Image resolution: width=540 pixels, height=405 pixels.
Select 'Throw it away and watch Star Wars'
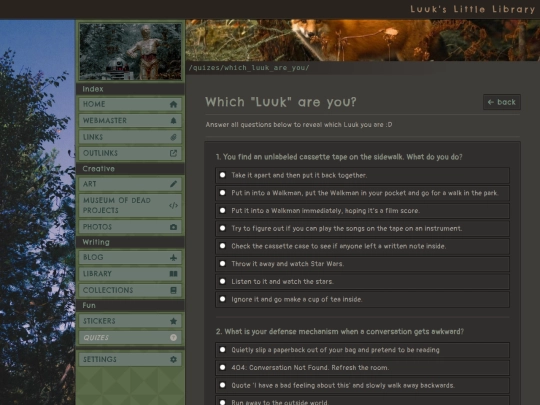click(362, 264)
